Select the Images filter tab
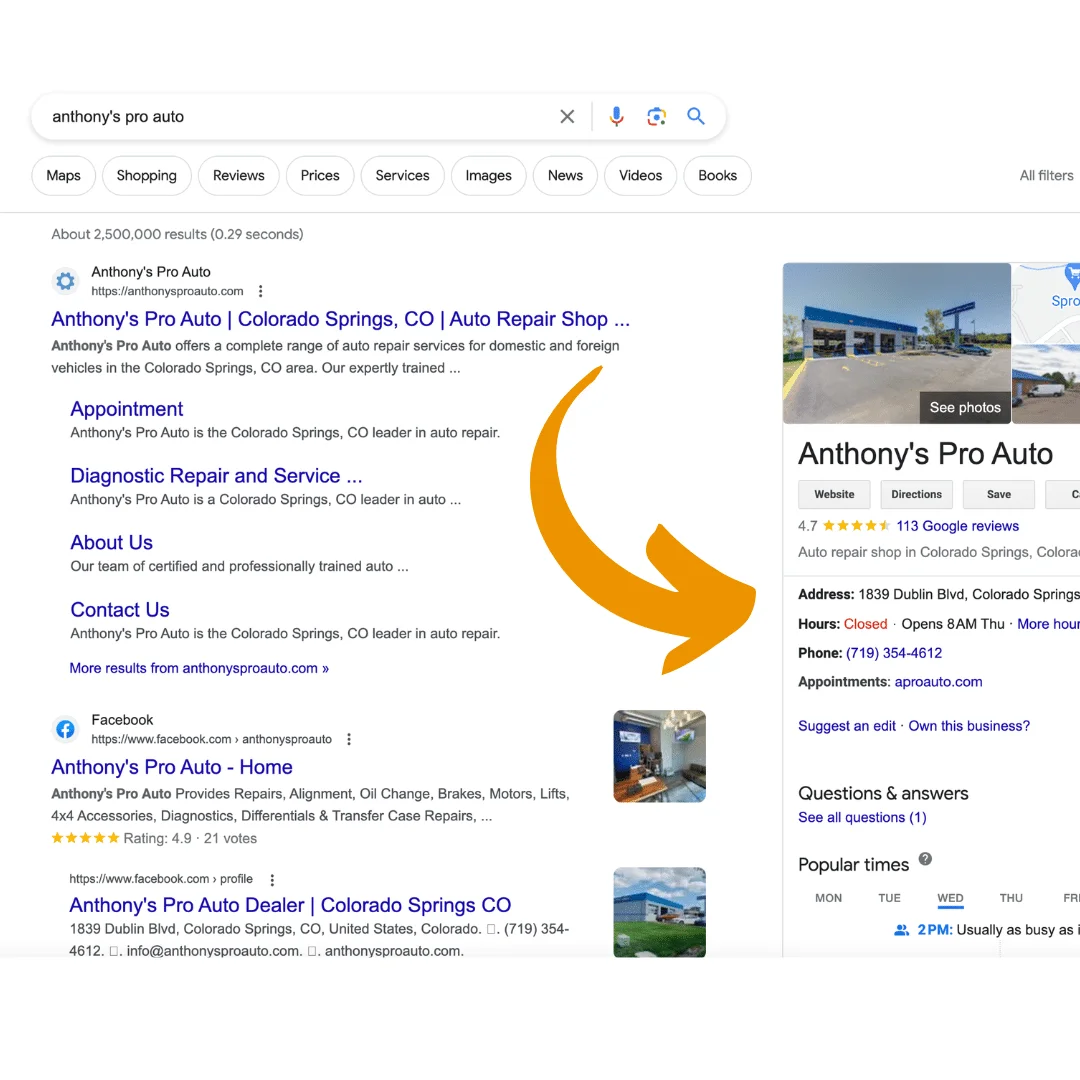The width and height of the screenshot is (1080, 1080). click(488, 176)
